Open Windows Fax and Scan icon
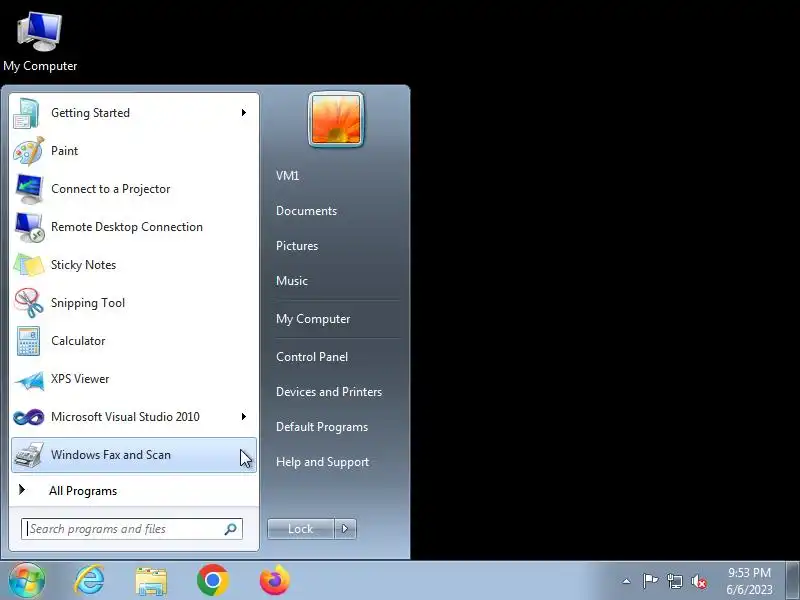The width and height of the screenshot is (800, 600). click(x=29, y=455)
